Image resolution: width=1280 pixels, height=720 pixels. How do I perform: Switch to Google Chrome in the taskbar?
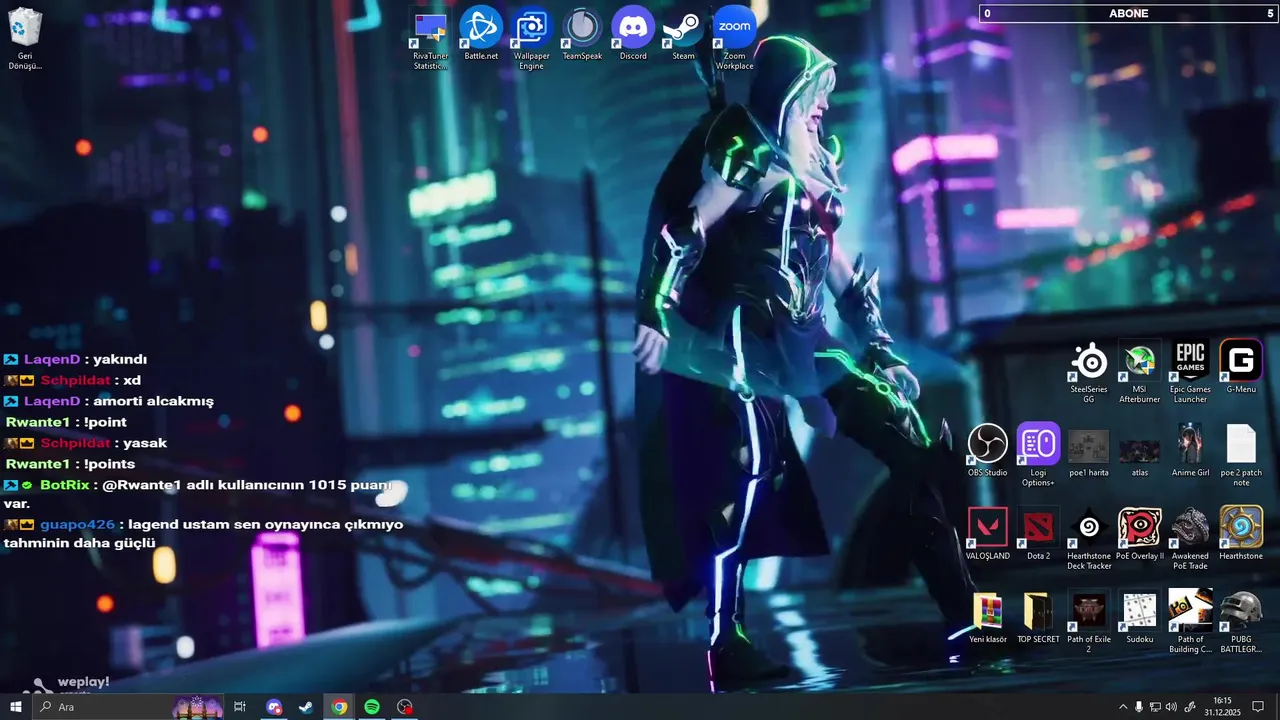339,707
